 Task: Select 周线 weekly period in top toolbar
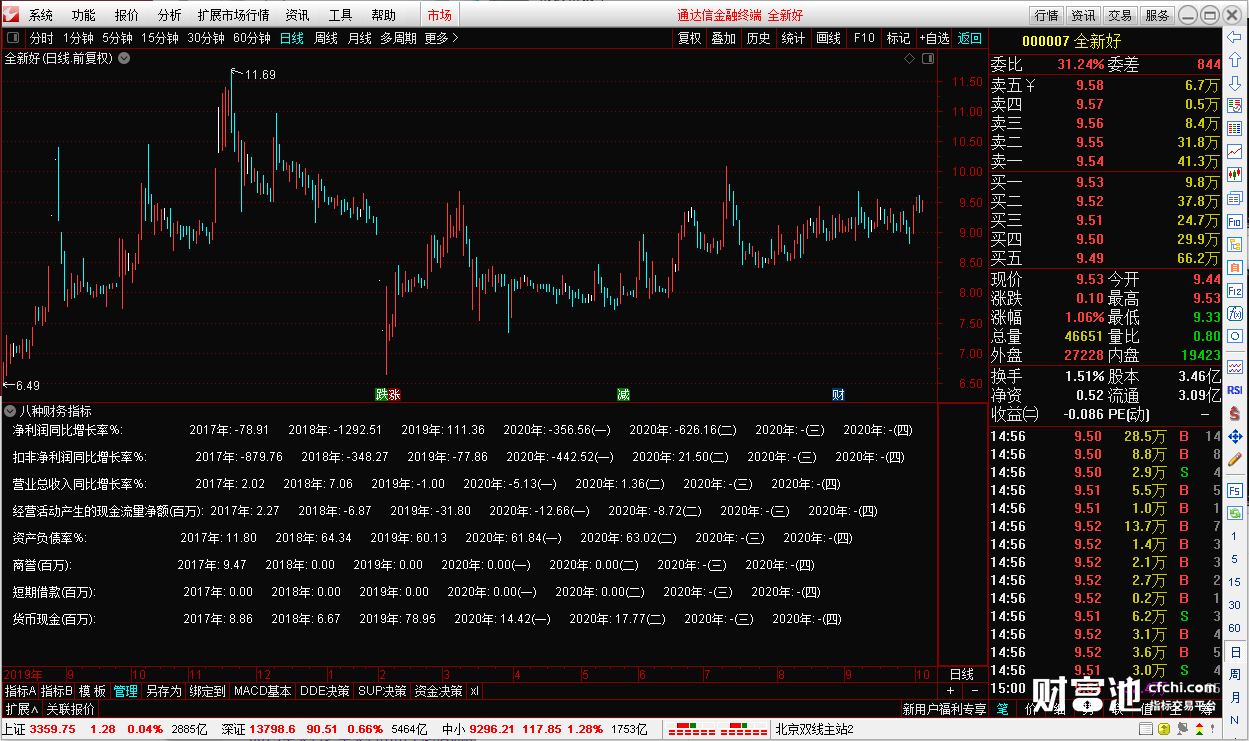[x=326, y=38]
